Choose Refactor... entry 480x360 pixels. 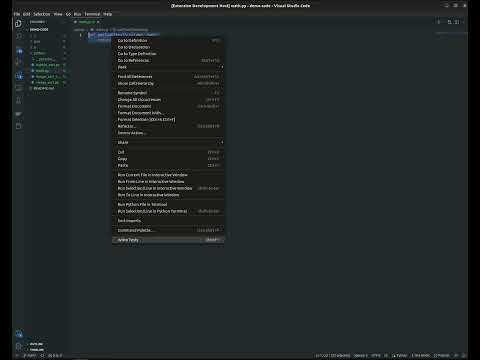[168, 126]
